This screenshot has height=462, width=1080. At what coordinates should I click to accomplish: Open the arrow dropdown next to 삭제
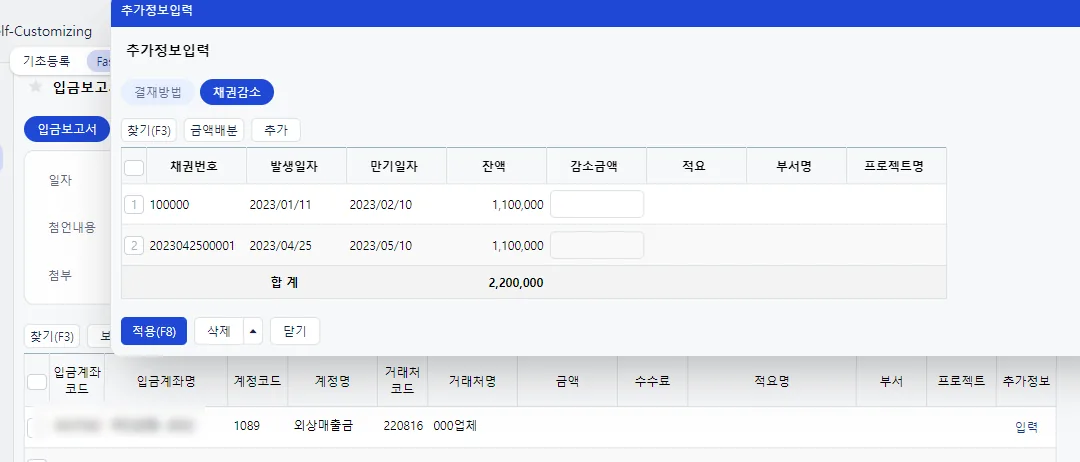[x=253, y=331]
